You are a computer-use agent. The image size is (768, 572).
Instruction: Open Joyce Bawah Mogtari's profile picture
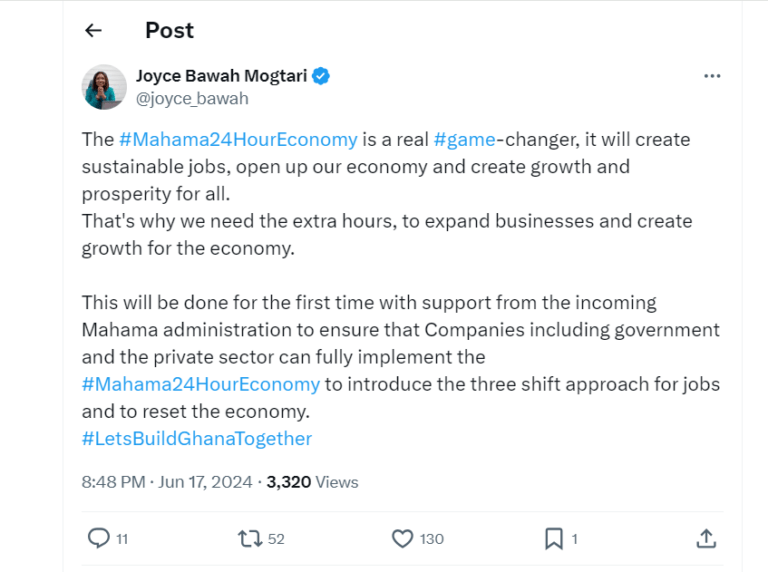coord(105,87)
